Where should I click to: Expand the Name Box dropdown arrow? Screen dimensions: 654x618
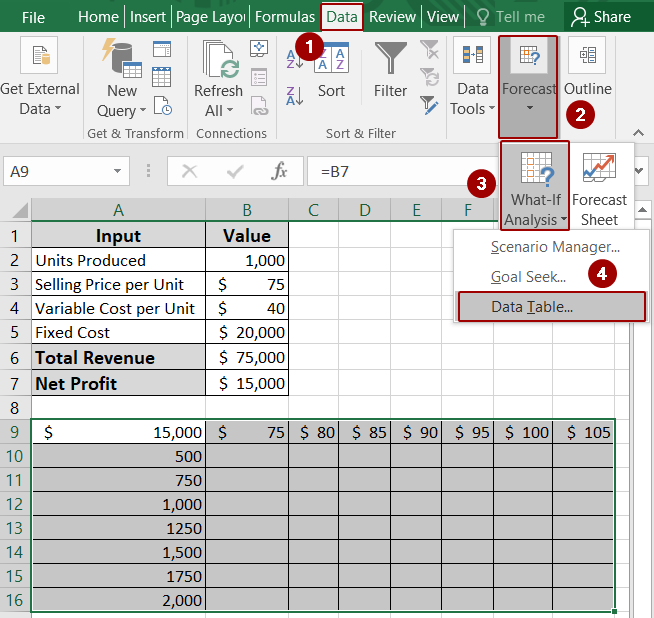[118, 171]
